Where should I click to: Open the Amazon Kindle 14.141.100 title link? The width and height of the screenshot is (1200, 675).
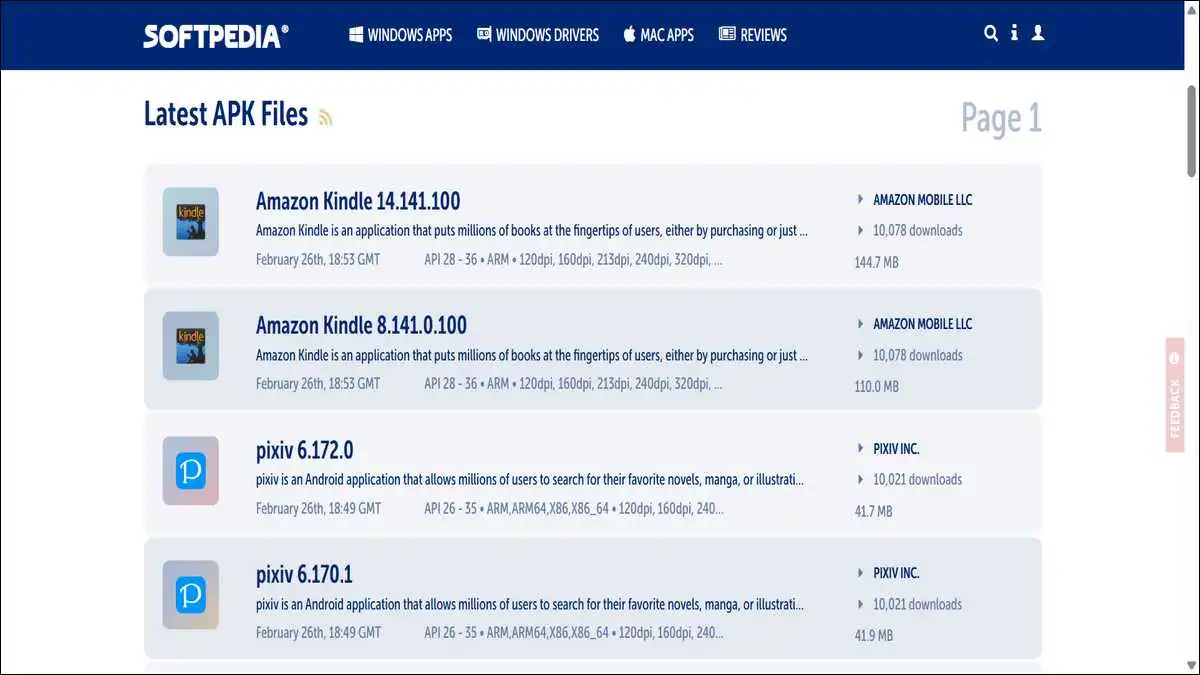point(358,201)
